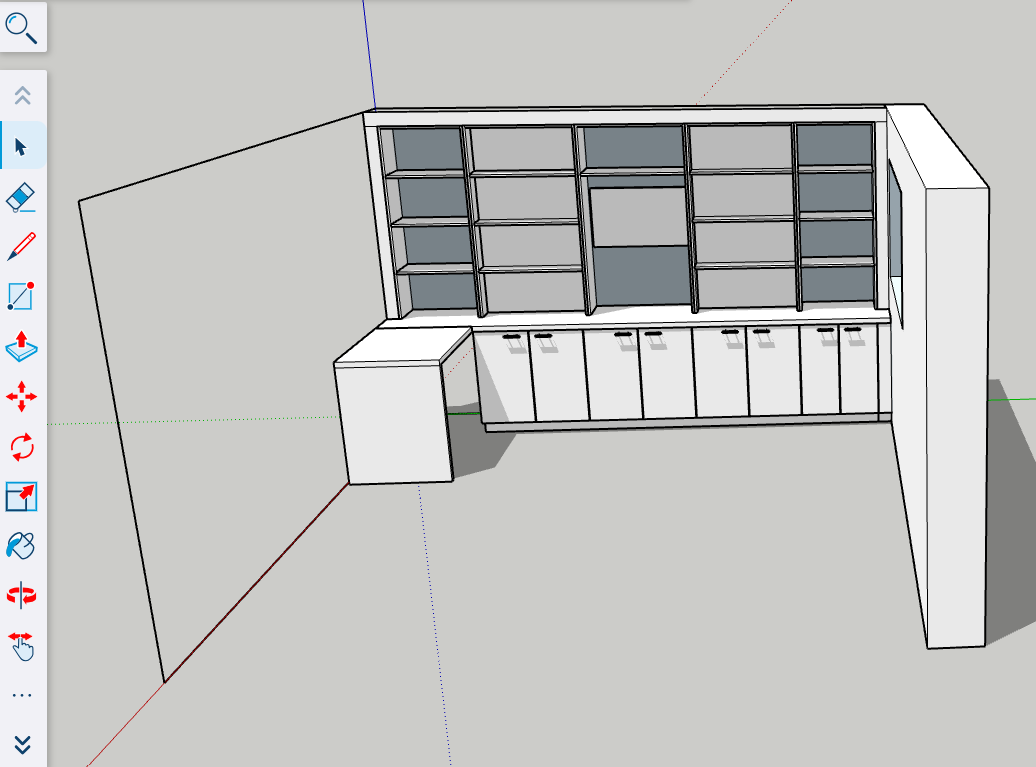Choose the Rotate tool
The width and height of the screenshot is (1036, 767).
pos(22,446)
